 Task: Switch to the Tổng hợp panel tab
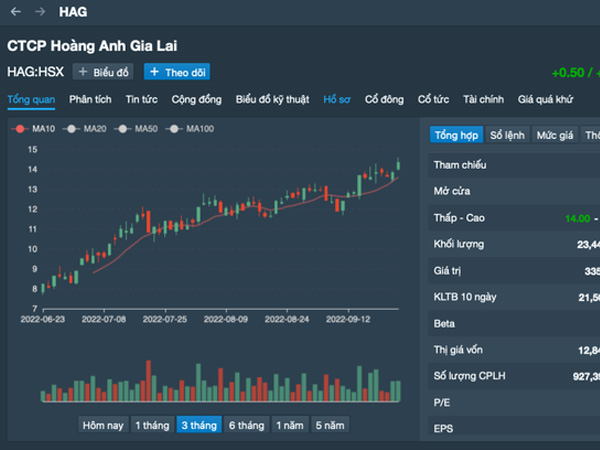pyautogui.click(x=456, y=135)
